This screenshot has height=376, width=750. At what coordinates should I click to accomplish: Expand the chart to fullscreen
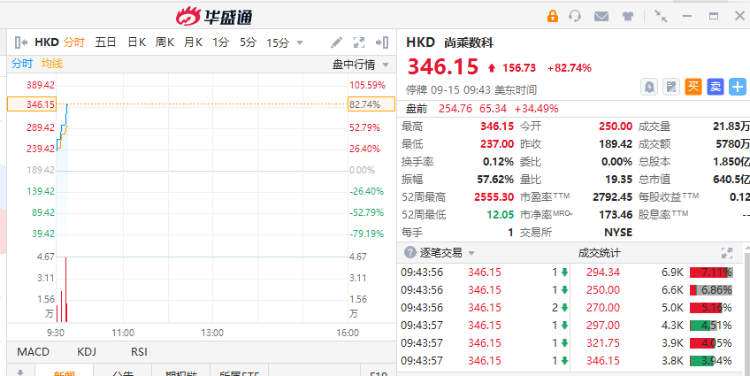(x=359, y=43)
